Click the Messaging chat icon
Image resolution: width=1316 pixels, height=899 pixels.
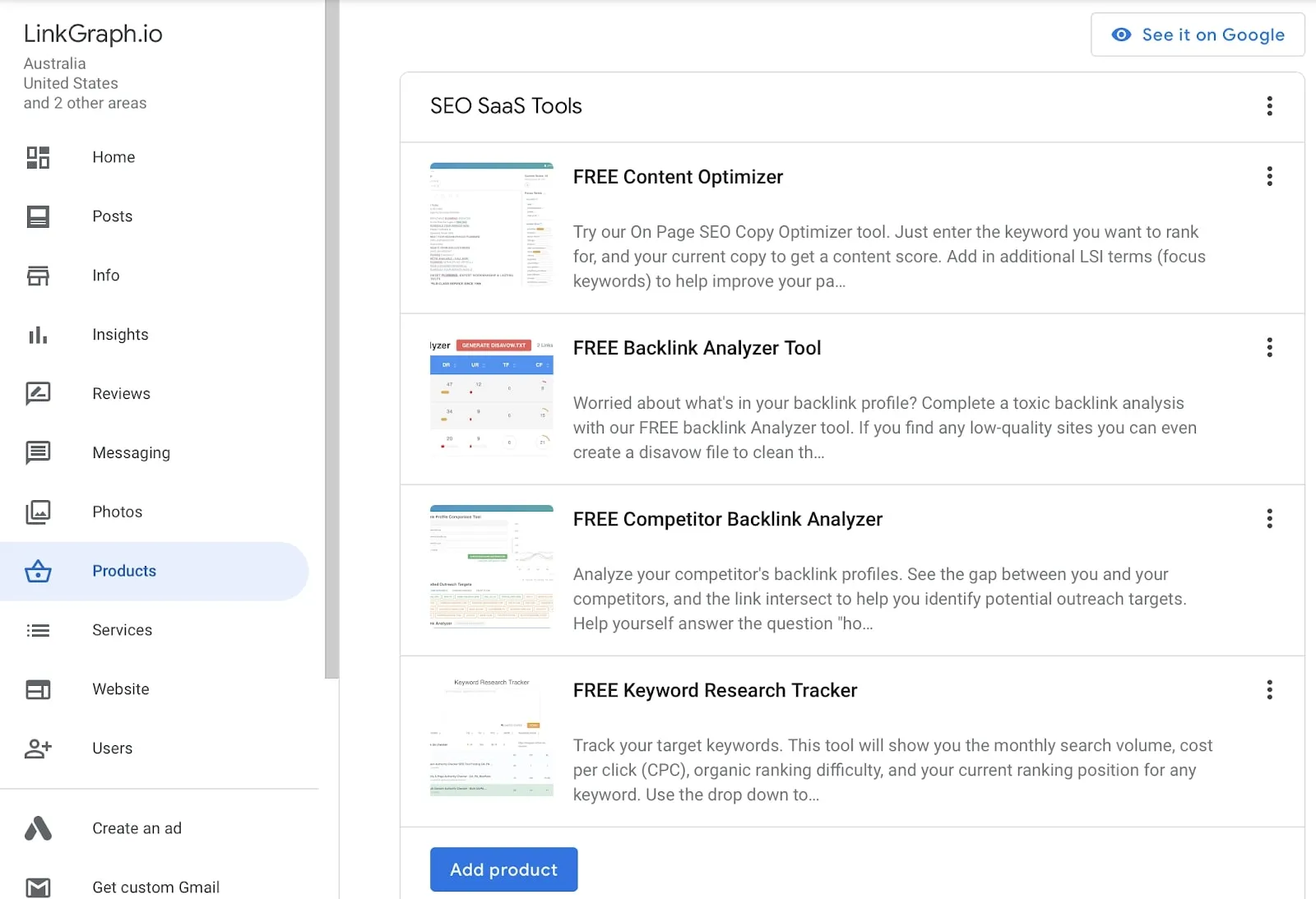[x=38, y=453]
